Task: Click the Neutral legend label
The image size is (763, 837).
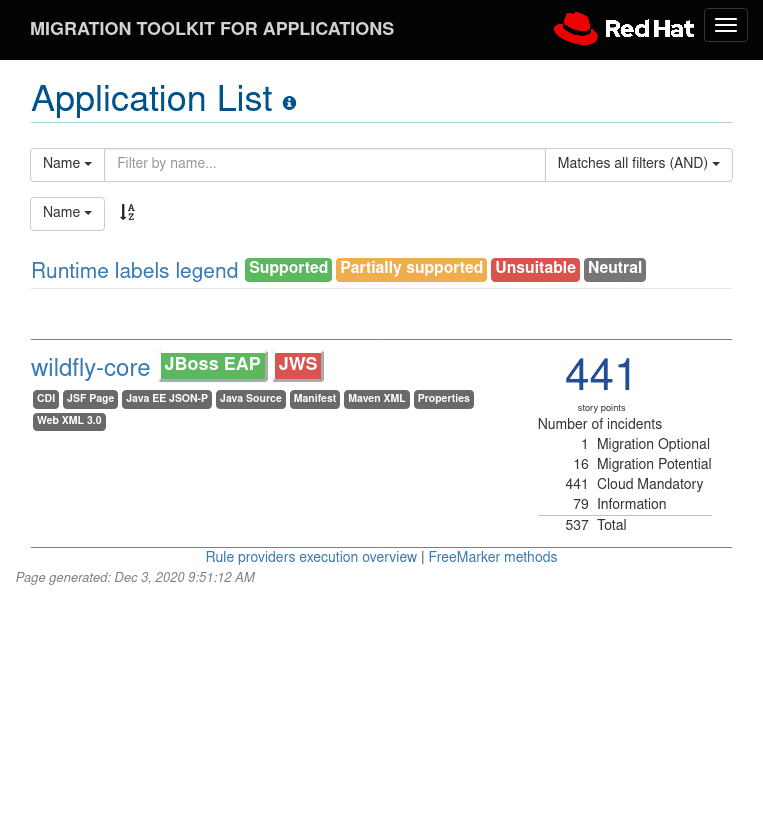Action: pos(615,270)
